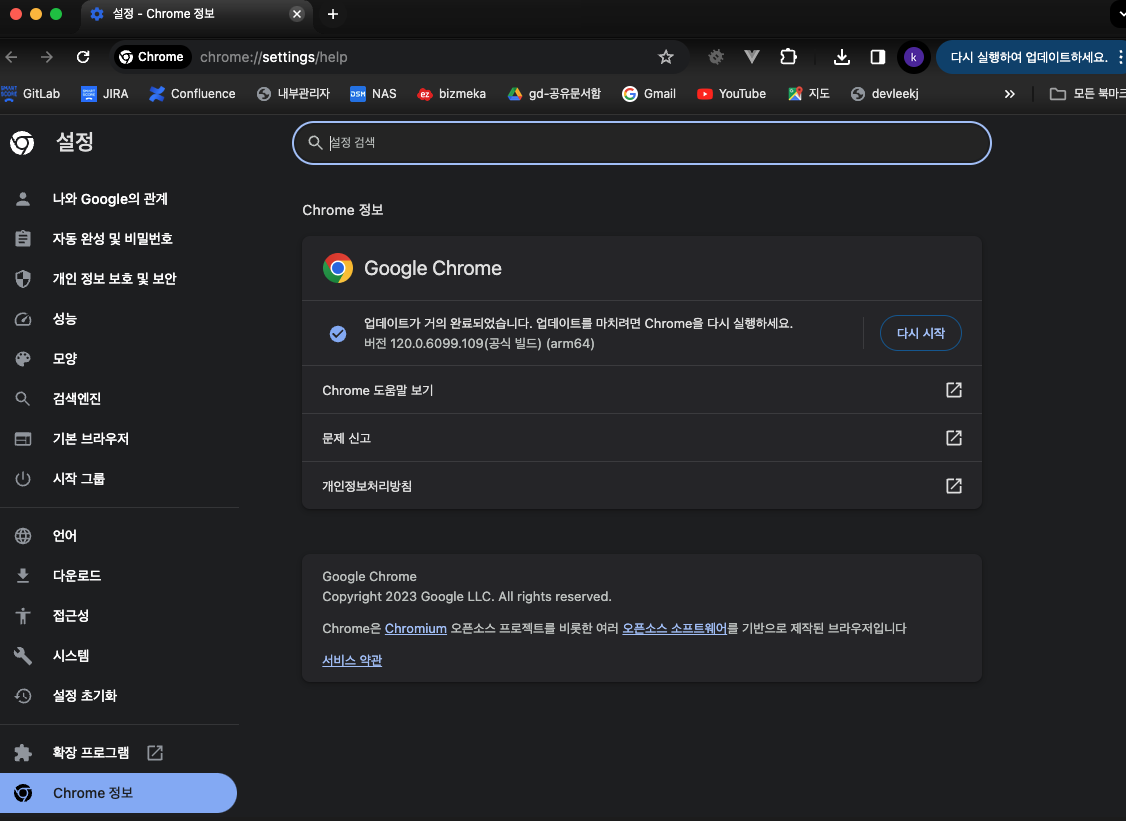This screenshot has height=821, width=1126.
Task: Click the 다시 시작 relaunch button
Action: [x=921, y=333]
